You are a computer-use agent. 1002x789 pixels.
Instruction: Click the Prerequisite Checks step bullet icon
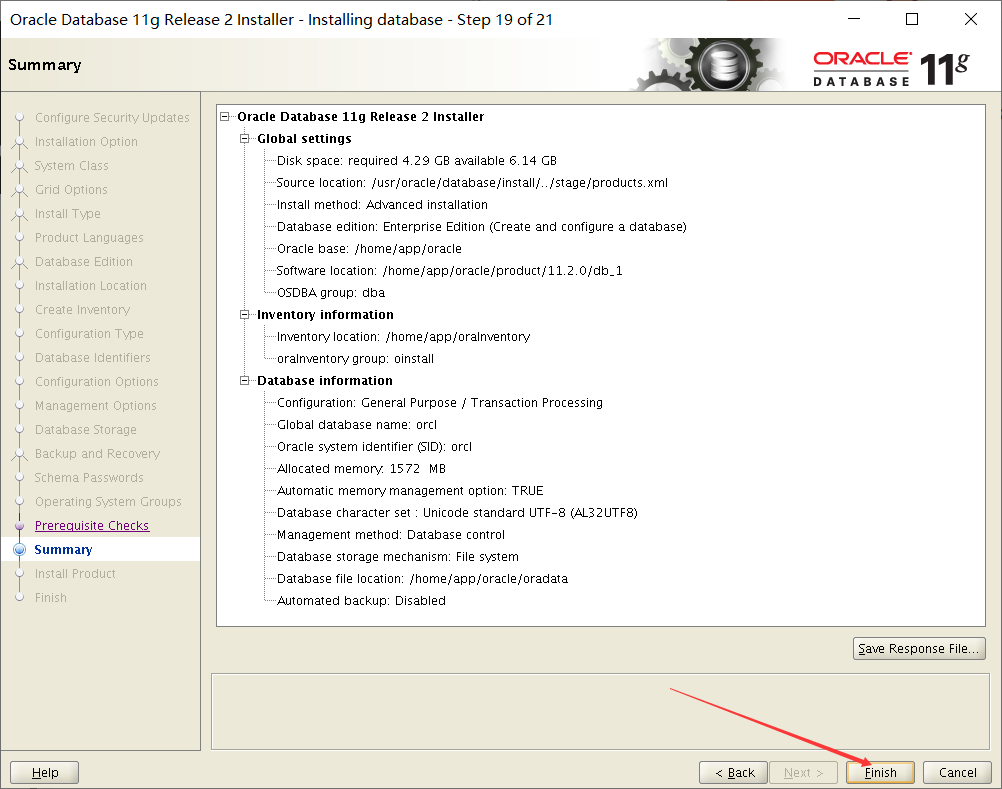(x=20, y=525)
